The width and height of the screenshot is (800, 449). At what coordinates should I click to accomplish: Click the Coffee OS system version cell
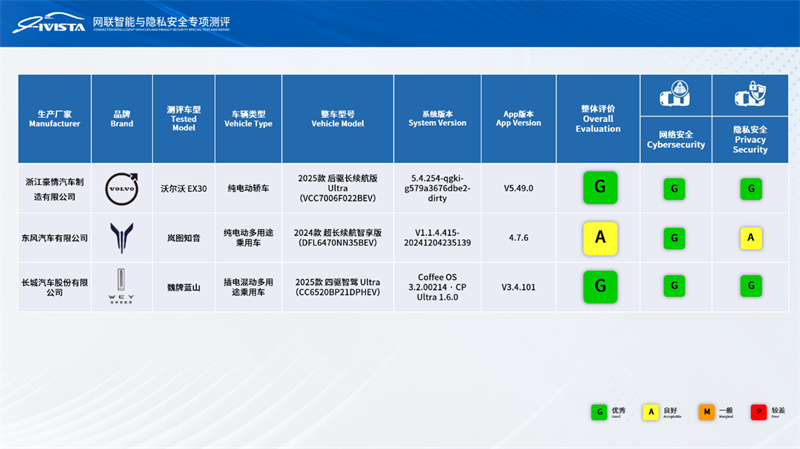point(437,286)
